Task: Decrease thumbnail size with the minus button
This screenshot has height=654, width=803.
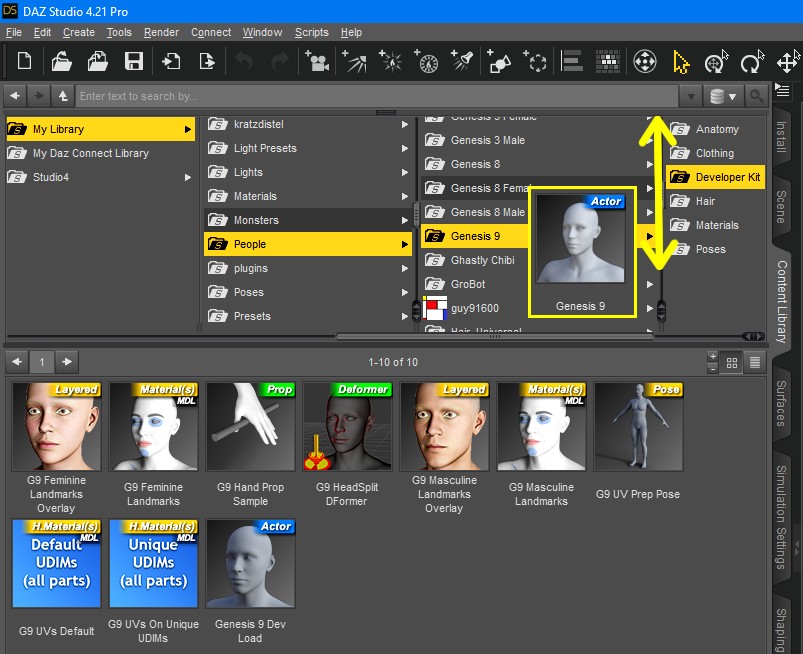Action: click(712, 368)
